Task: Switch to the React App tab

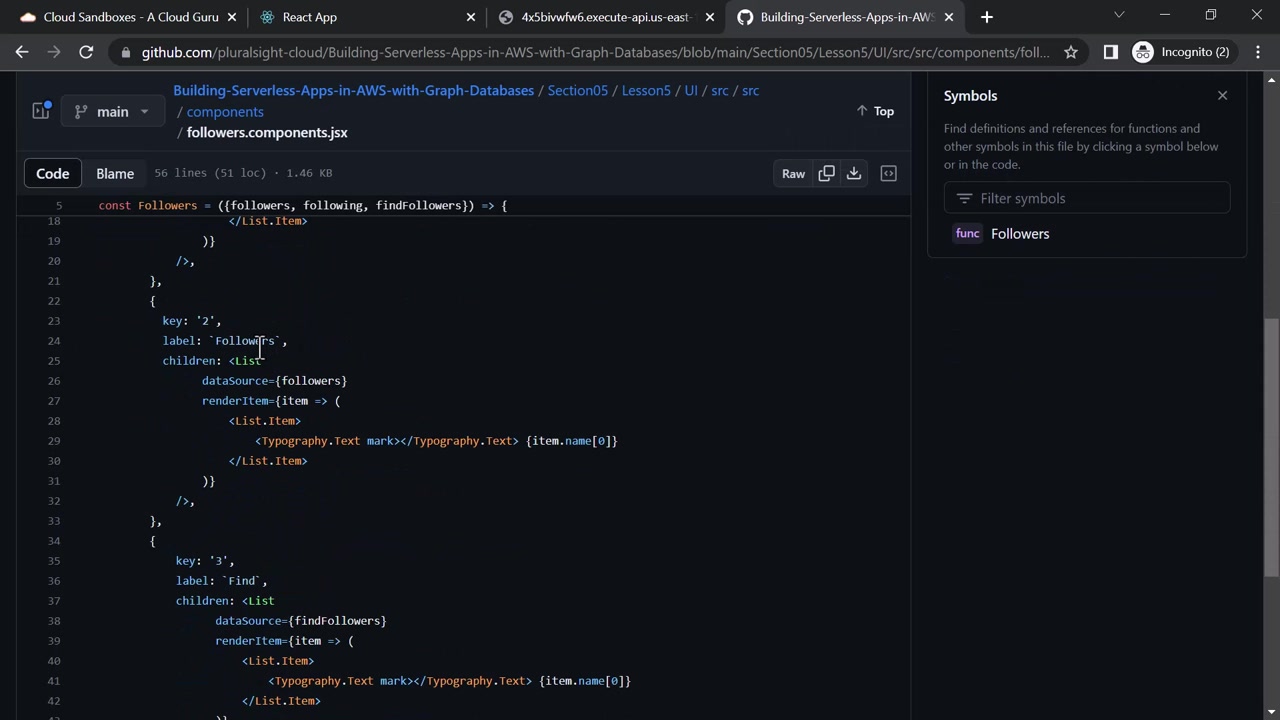Action: click(310, 17)
